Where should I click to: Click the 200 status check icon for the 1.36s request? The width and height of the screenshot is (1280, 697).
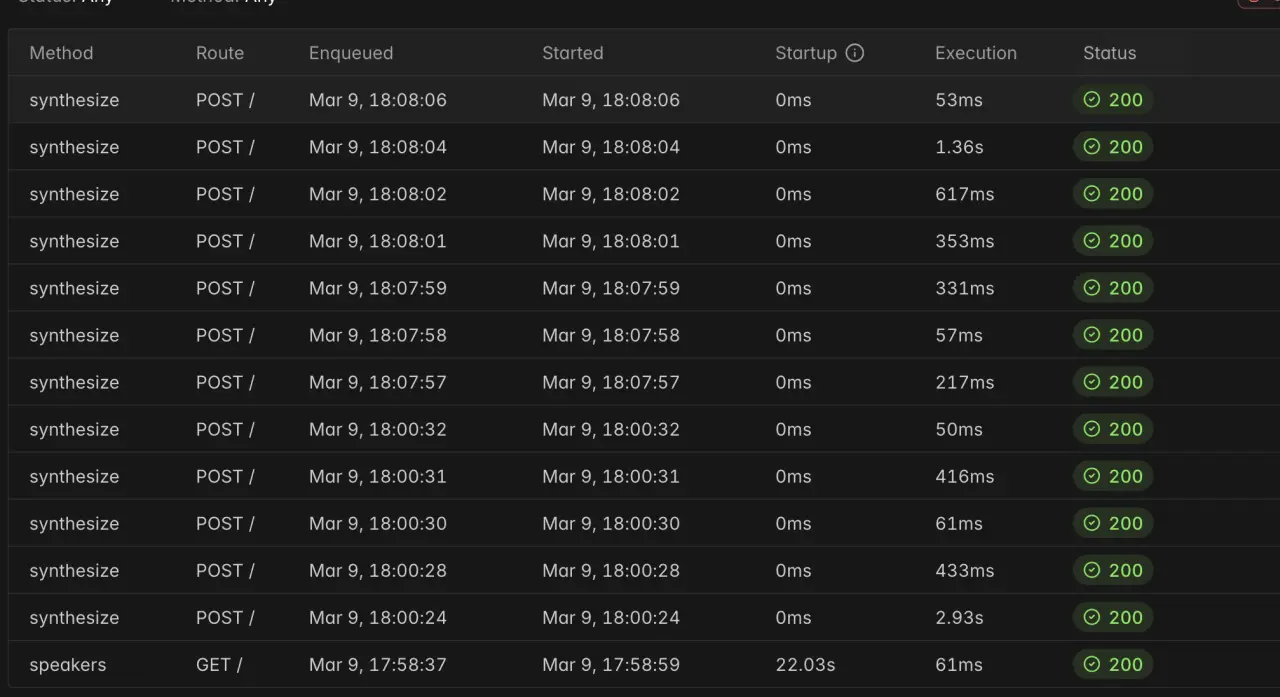(1092, 147)
